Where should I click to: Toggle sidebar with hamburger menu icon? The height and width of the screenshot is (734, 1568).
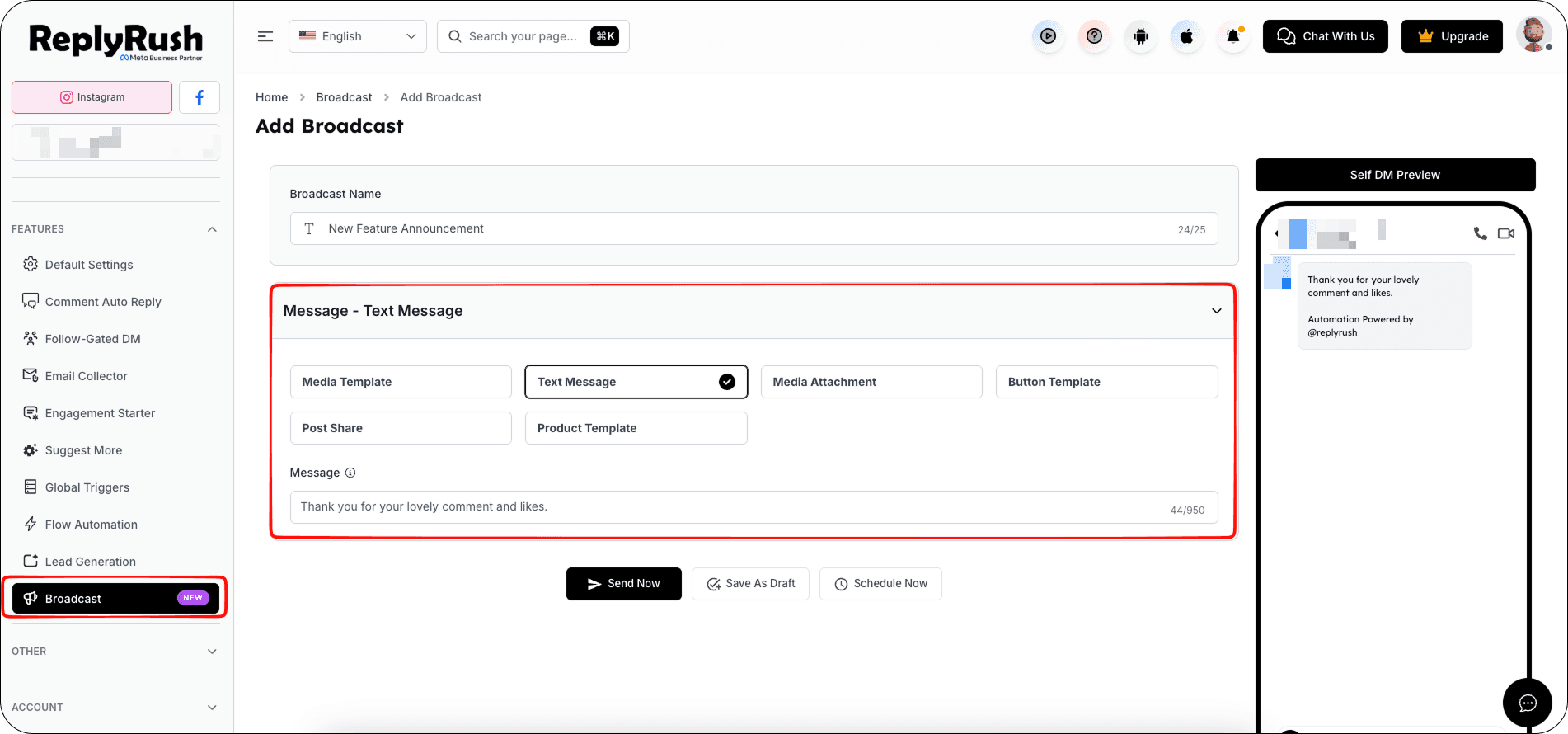click(x=265, y=36)
